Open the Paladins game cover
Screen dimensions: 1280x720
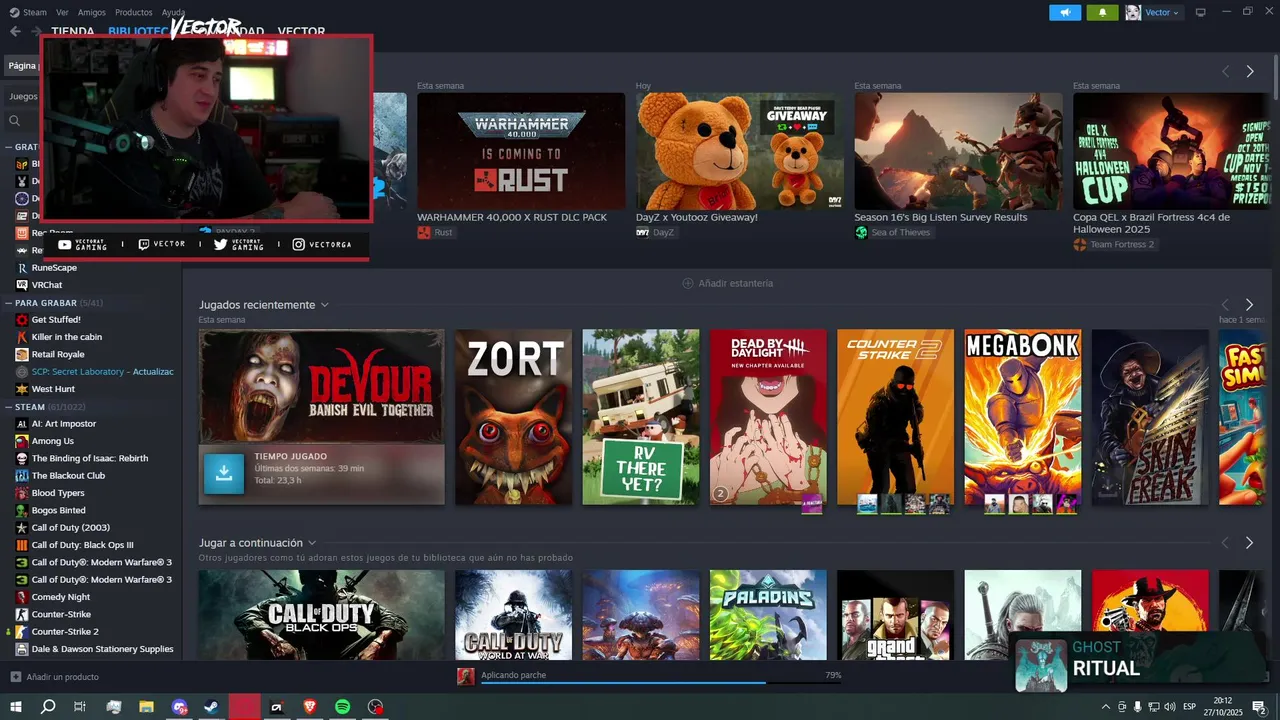[768, 615]
